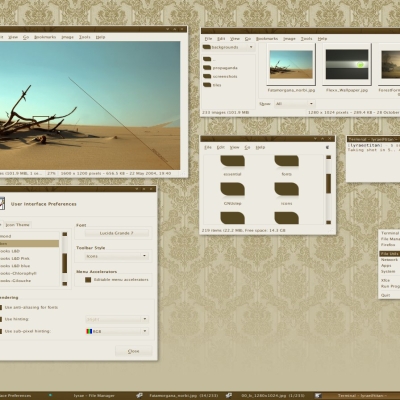Viewport: 400px width, 400px height.
Task: Open the fonts folder in the file manager
Action: [286, 166]
